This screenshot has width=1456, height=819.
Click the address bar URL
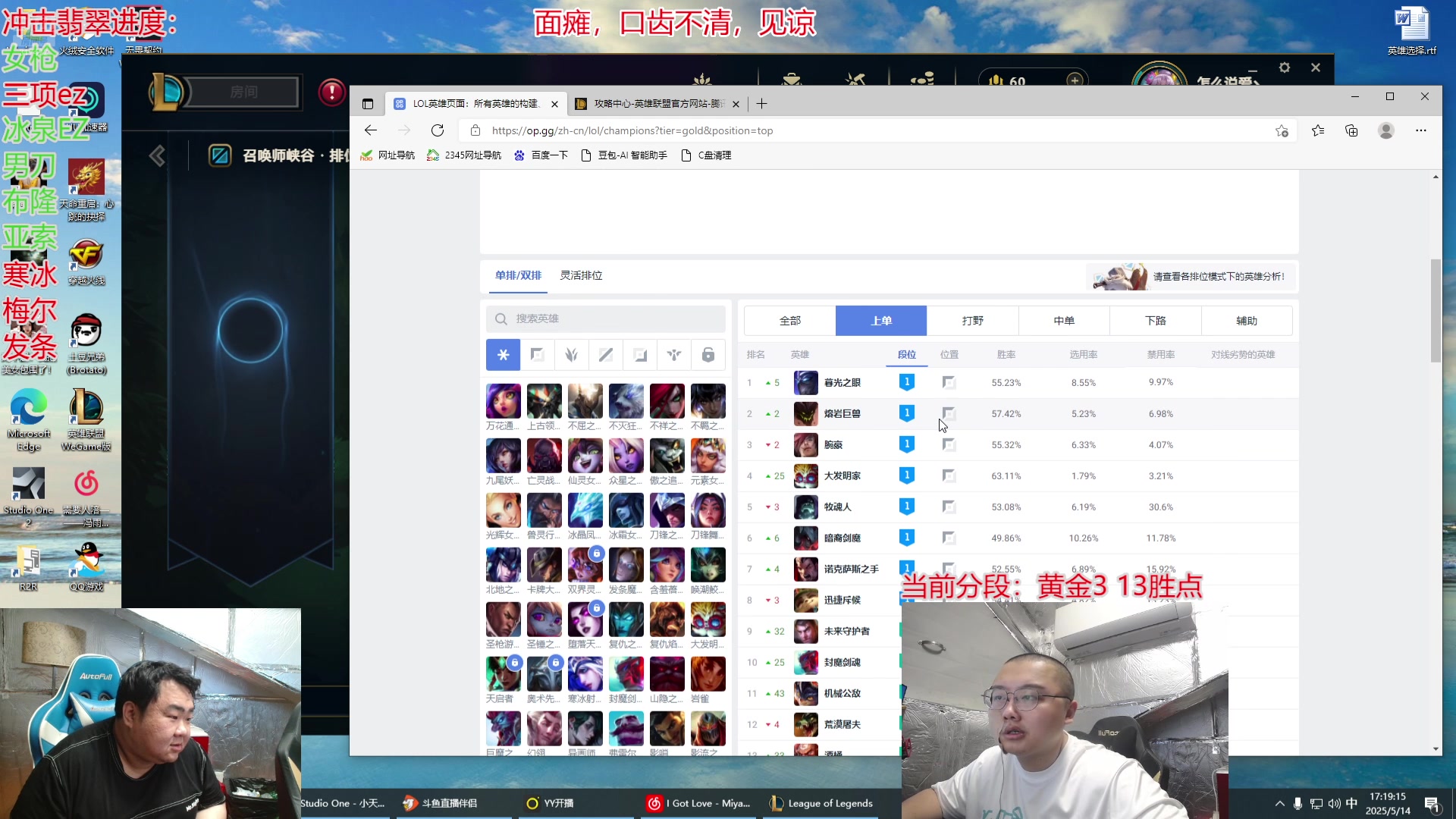coord(632,130)
